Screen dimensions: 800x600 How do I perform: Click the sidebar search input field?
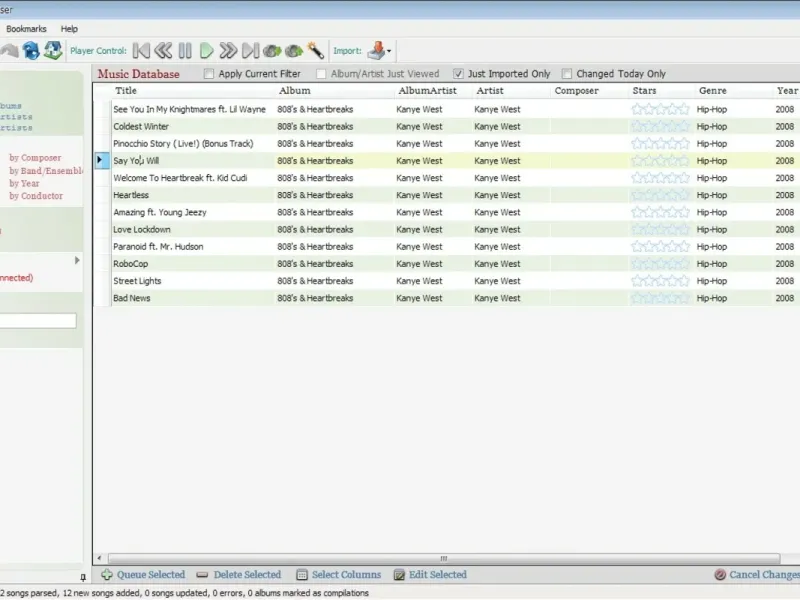(x=38, y=320)
